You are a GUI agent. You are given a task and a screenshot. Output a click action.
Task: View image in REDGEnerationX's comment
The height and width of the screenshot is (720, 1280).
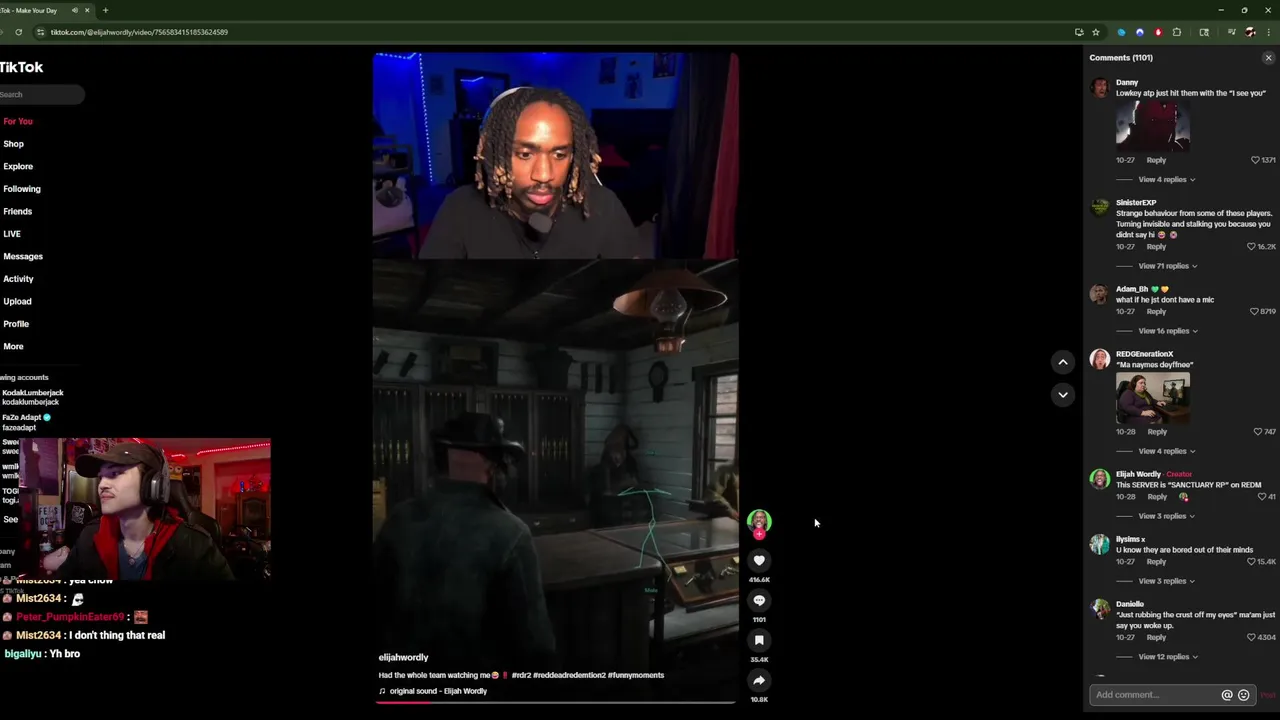click(x=1153, y=398)
